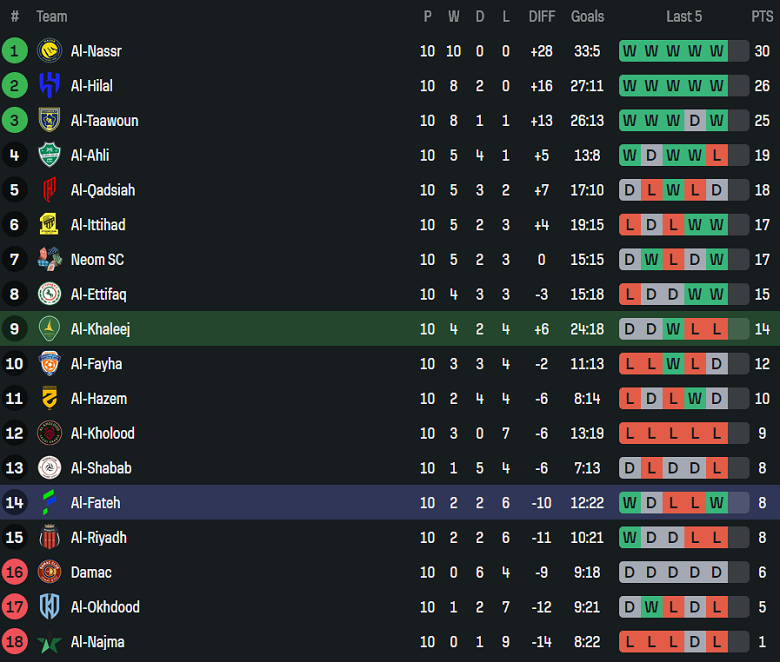Click rank 1 green position badge
780x662 pixels.
point(15,51)
